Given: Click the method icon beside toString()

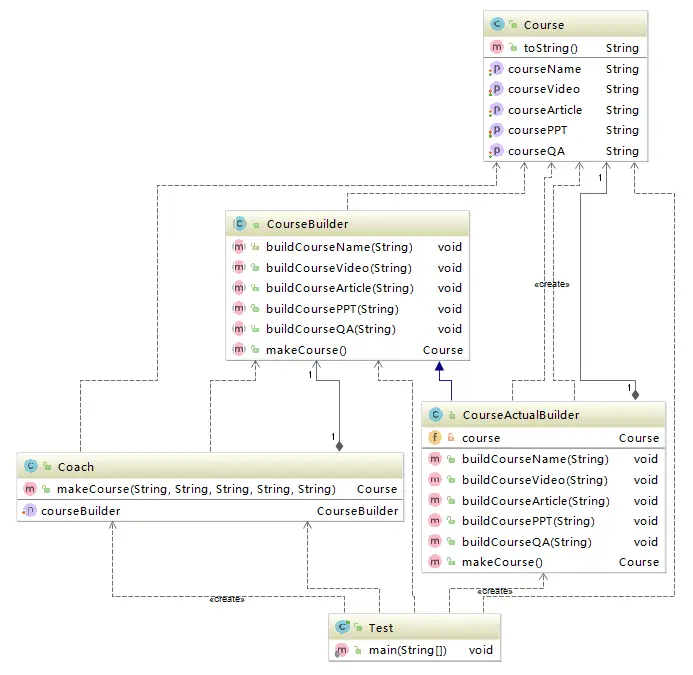Looking at the screenshot, I should 497,47.
